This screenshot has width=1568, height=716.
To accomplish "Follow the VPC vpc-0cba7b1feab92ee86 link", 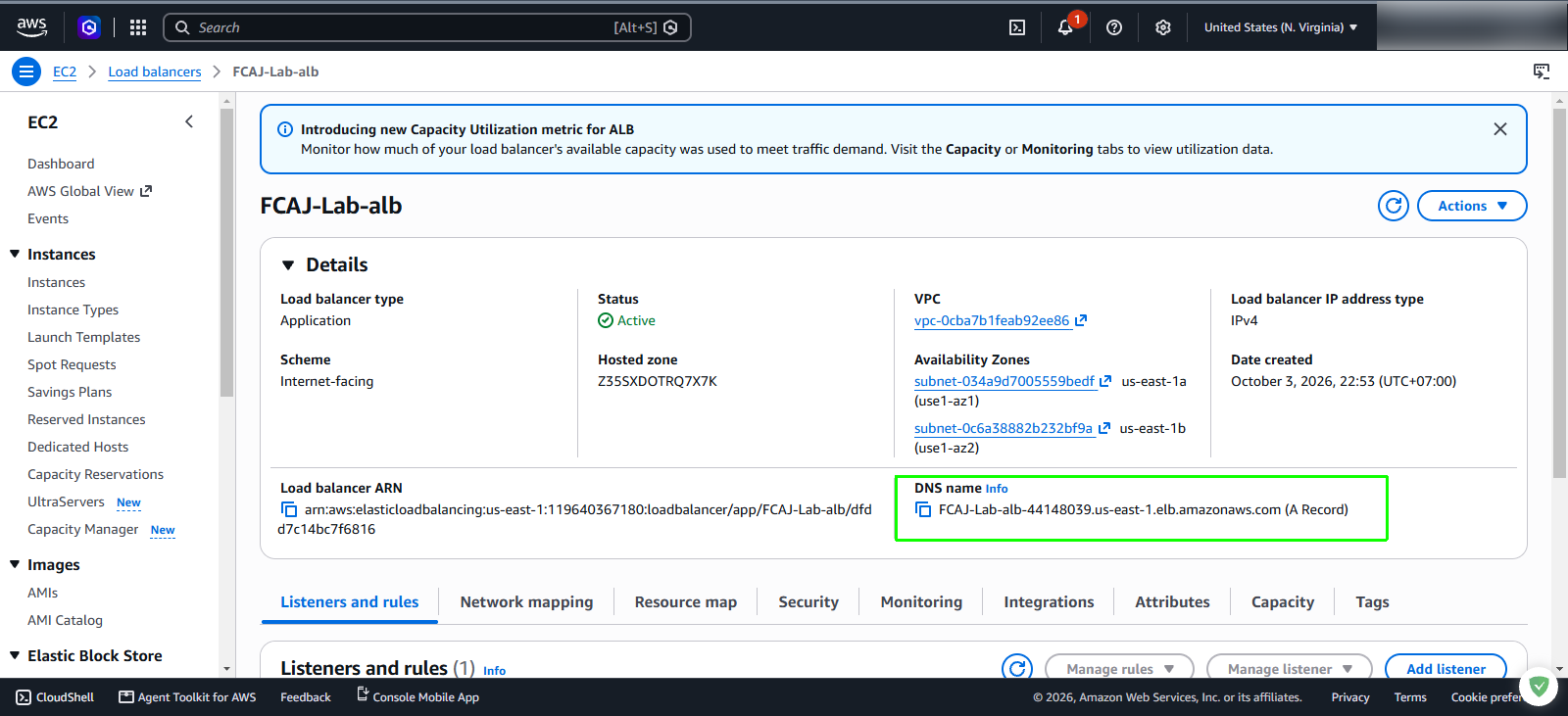I will point(992,320).
